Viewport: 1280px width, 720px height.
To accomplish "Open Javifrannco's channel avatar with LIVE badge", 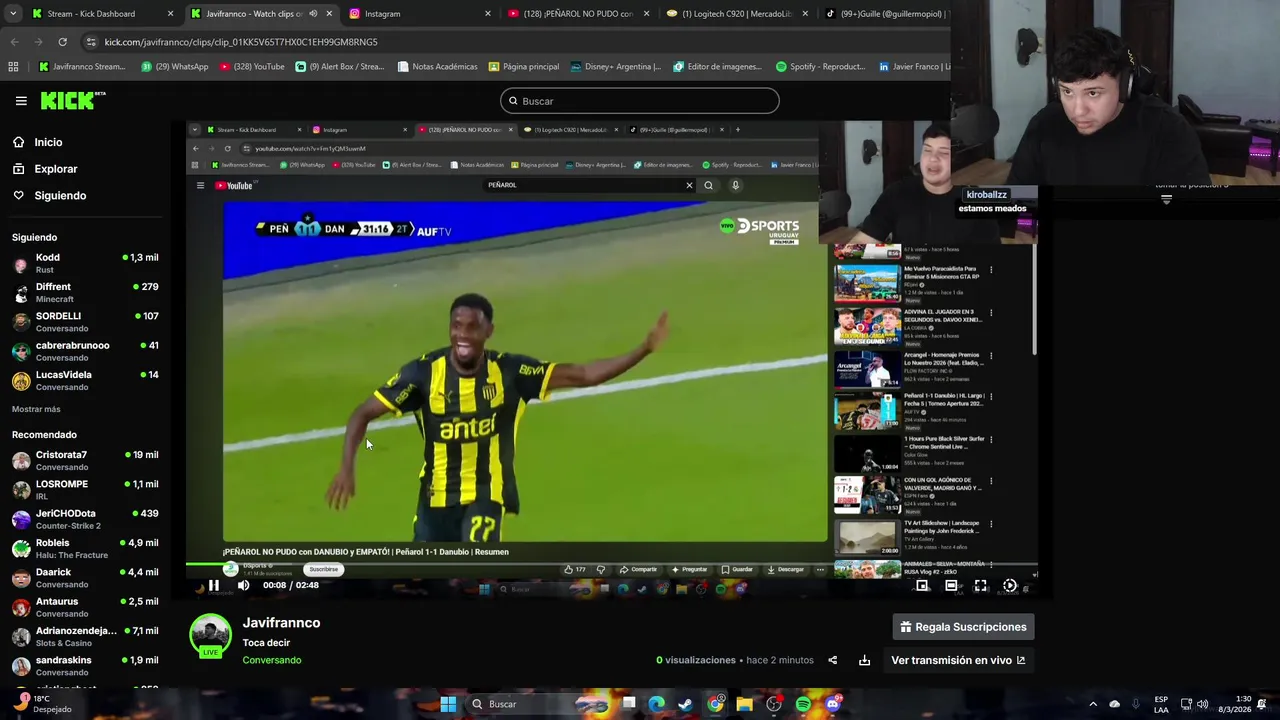I will pyautogui.click(x=210, y=637).
